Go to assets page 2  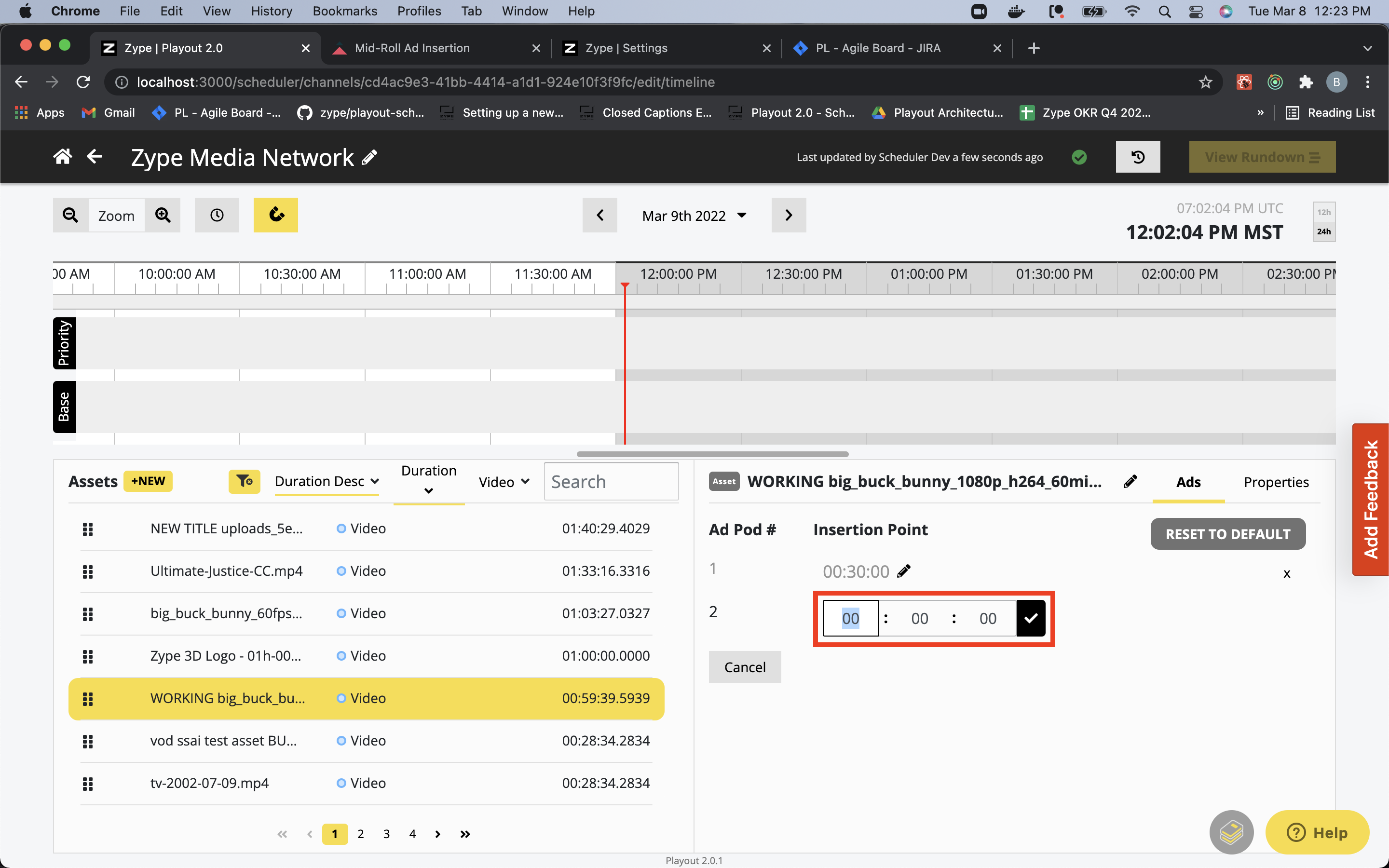pos(360,834)
